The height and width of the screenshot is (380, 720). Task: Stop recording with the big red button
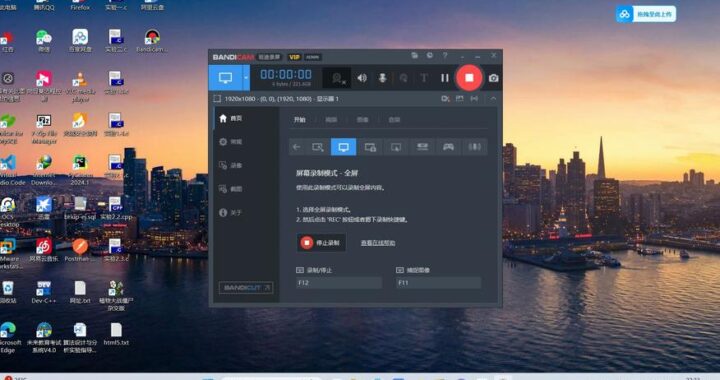coord(469,78)
